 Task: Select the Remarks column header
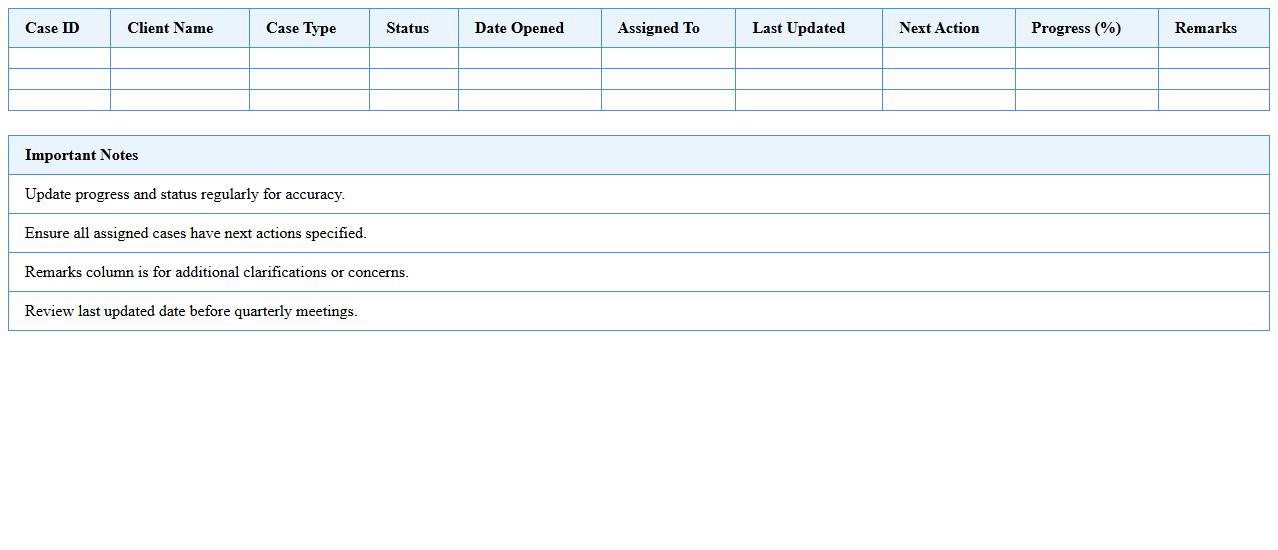point(1214,28)
